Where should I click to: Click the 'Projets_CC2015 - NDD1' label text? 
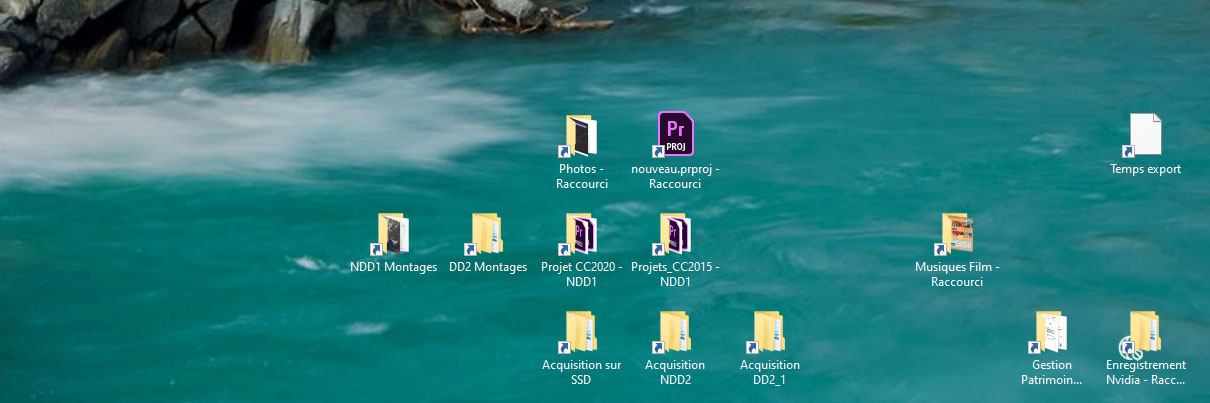(675, 274)
